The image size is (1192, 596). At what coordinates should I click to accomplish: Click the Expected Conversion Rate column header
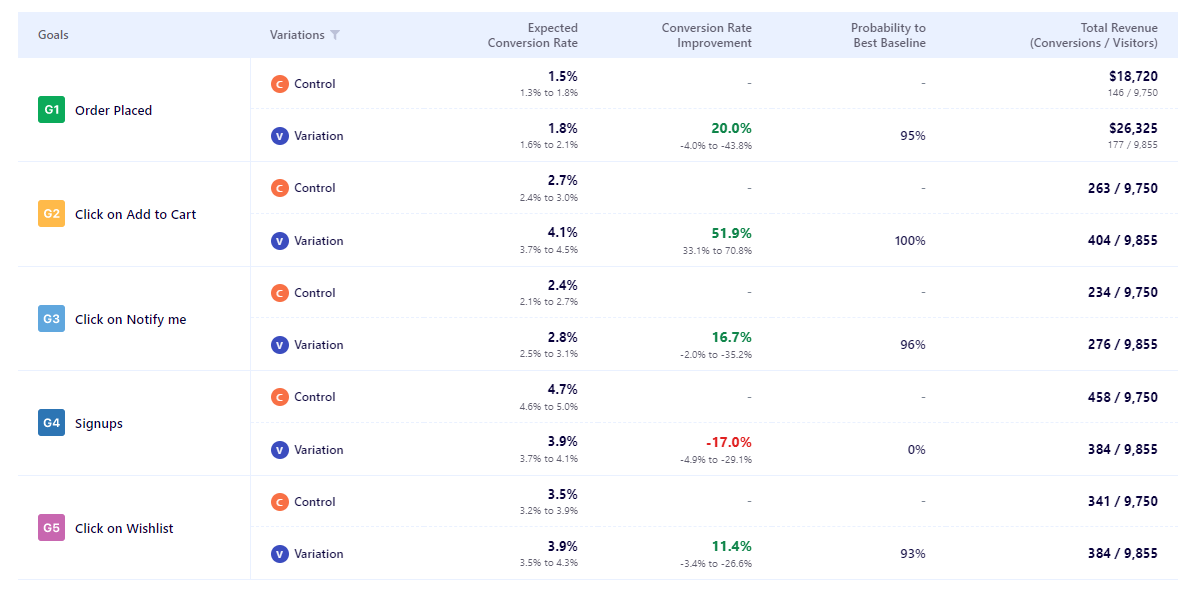(532, 35)
